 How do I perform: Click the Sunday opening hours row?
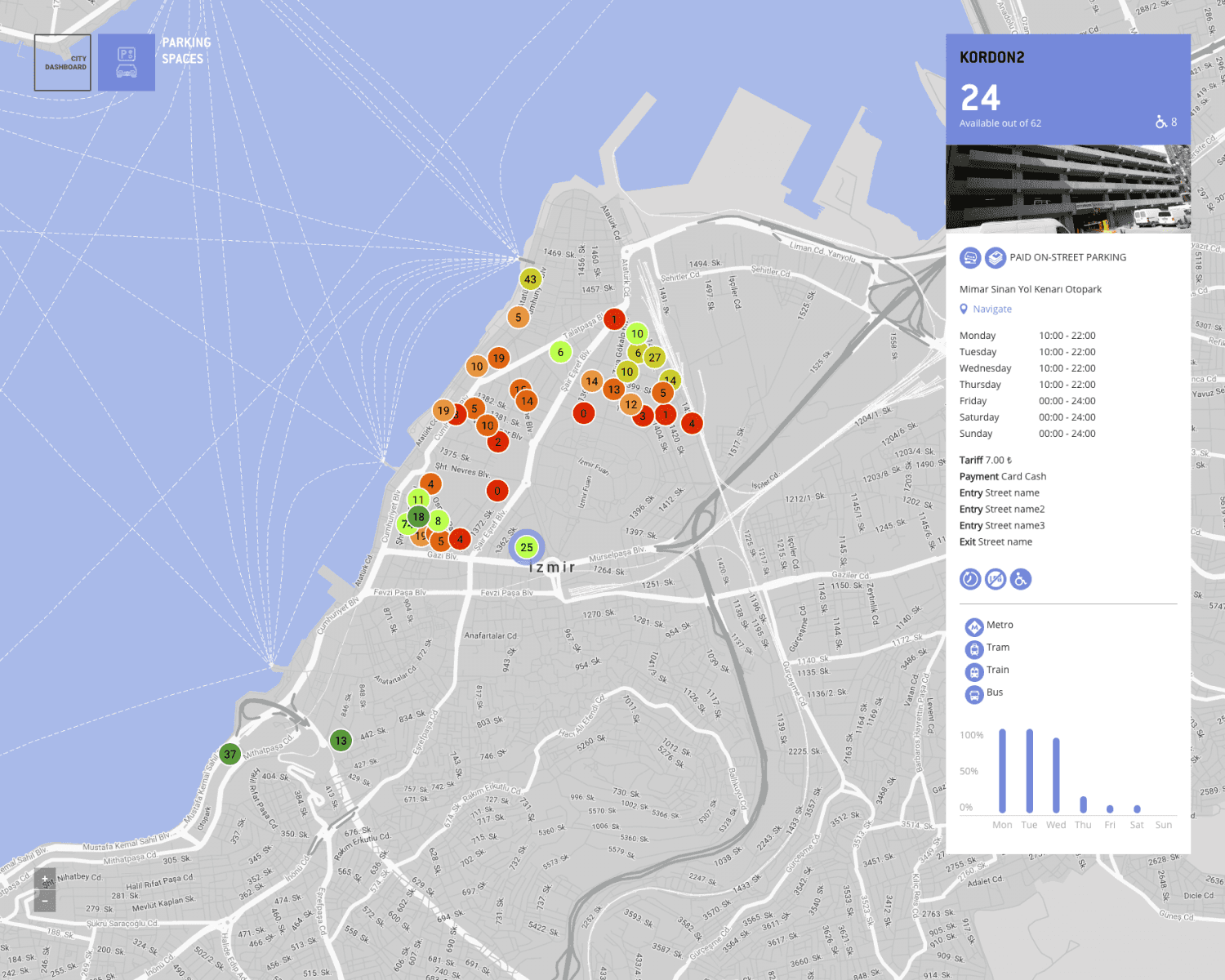point(1027,434)
